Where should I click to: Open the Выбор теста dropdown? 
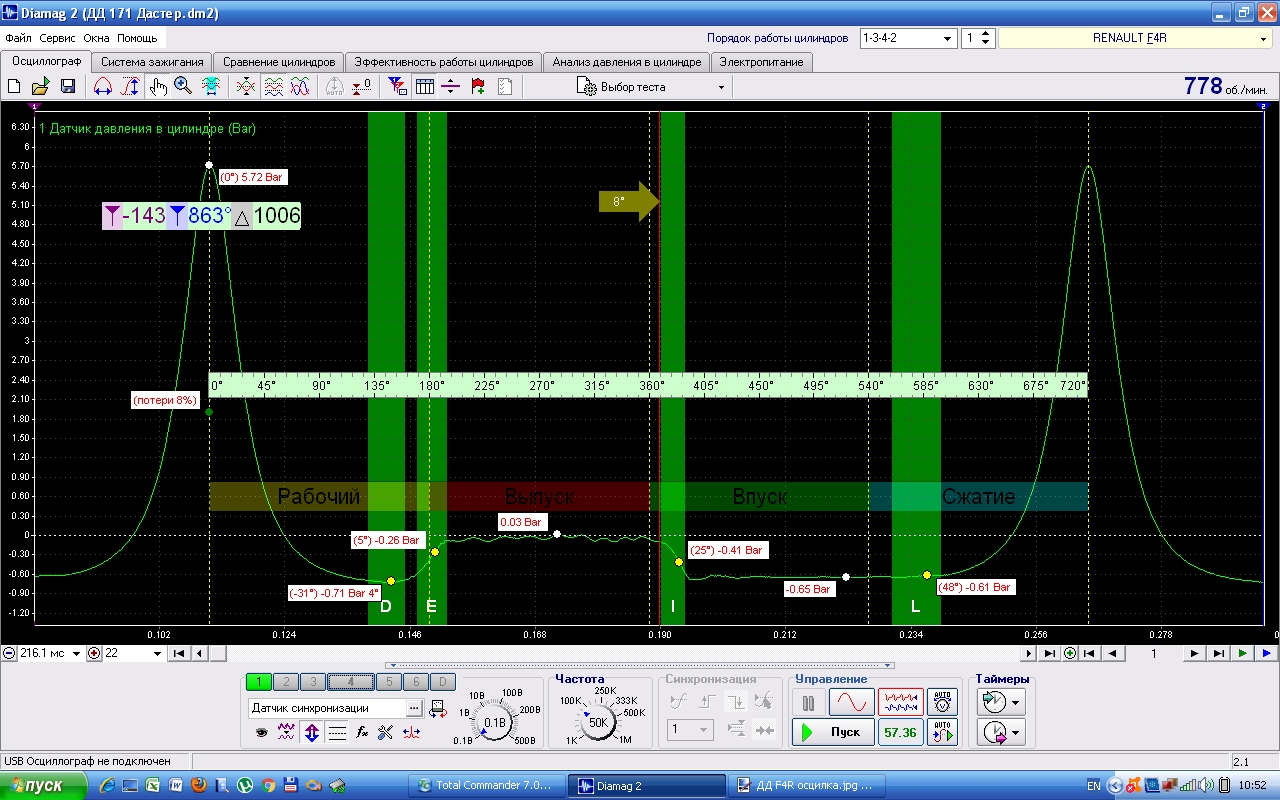pos(720,87)
